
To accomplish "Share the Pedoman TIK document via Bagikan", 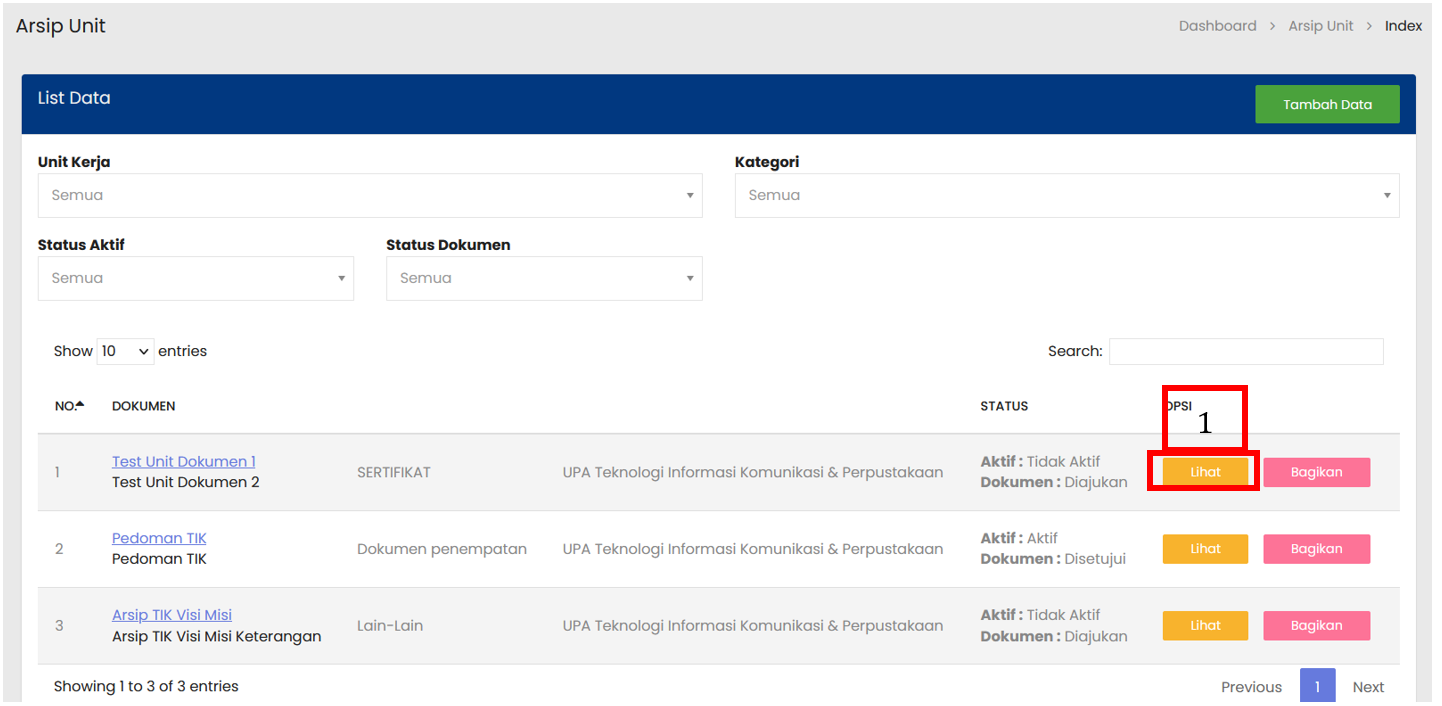I will 1316,549.
